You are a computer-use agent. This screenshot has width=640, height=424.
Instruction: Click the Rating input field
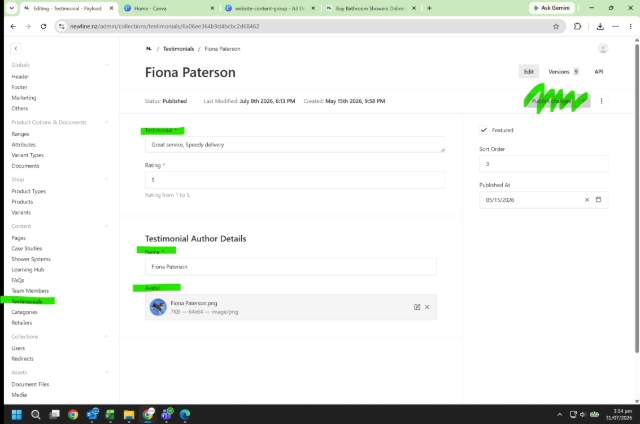(x=295, y=180)
